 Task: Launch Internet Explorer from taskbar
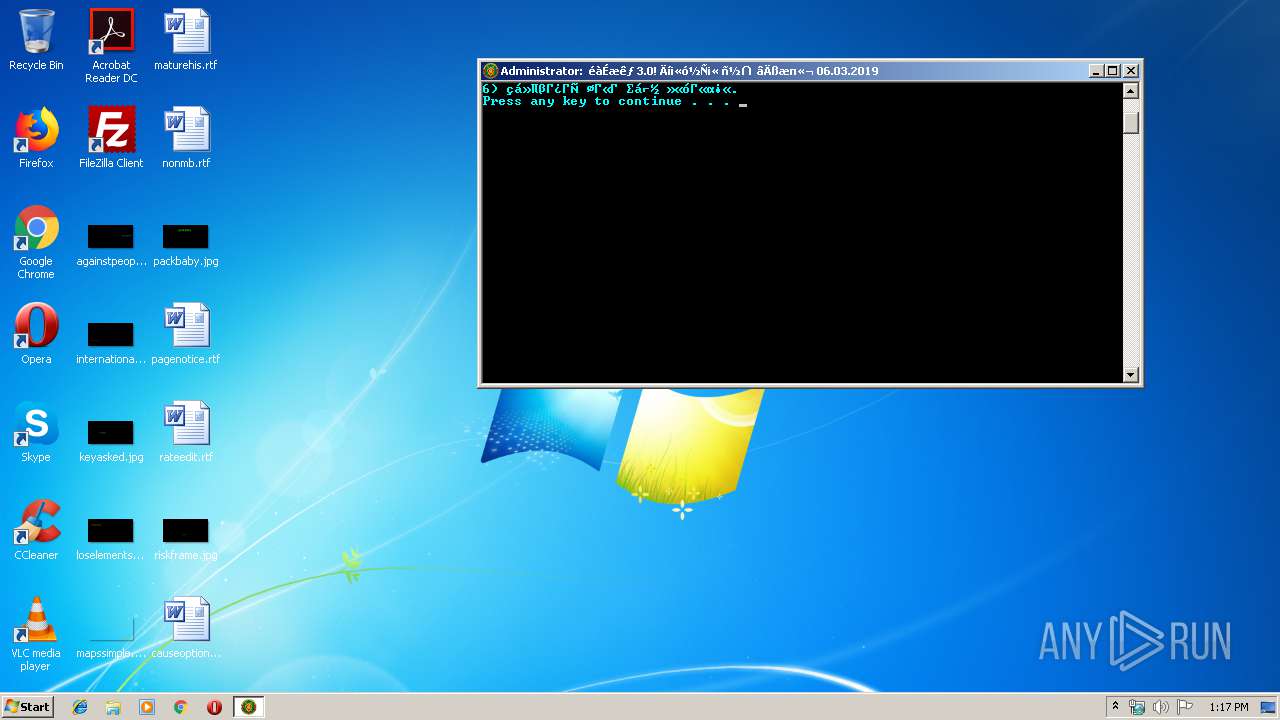point(80,707)
